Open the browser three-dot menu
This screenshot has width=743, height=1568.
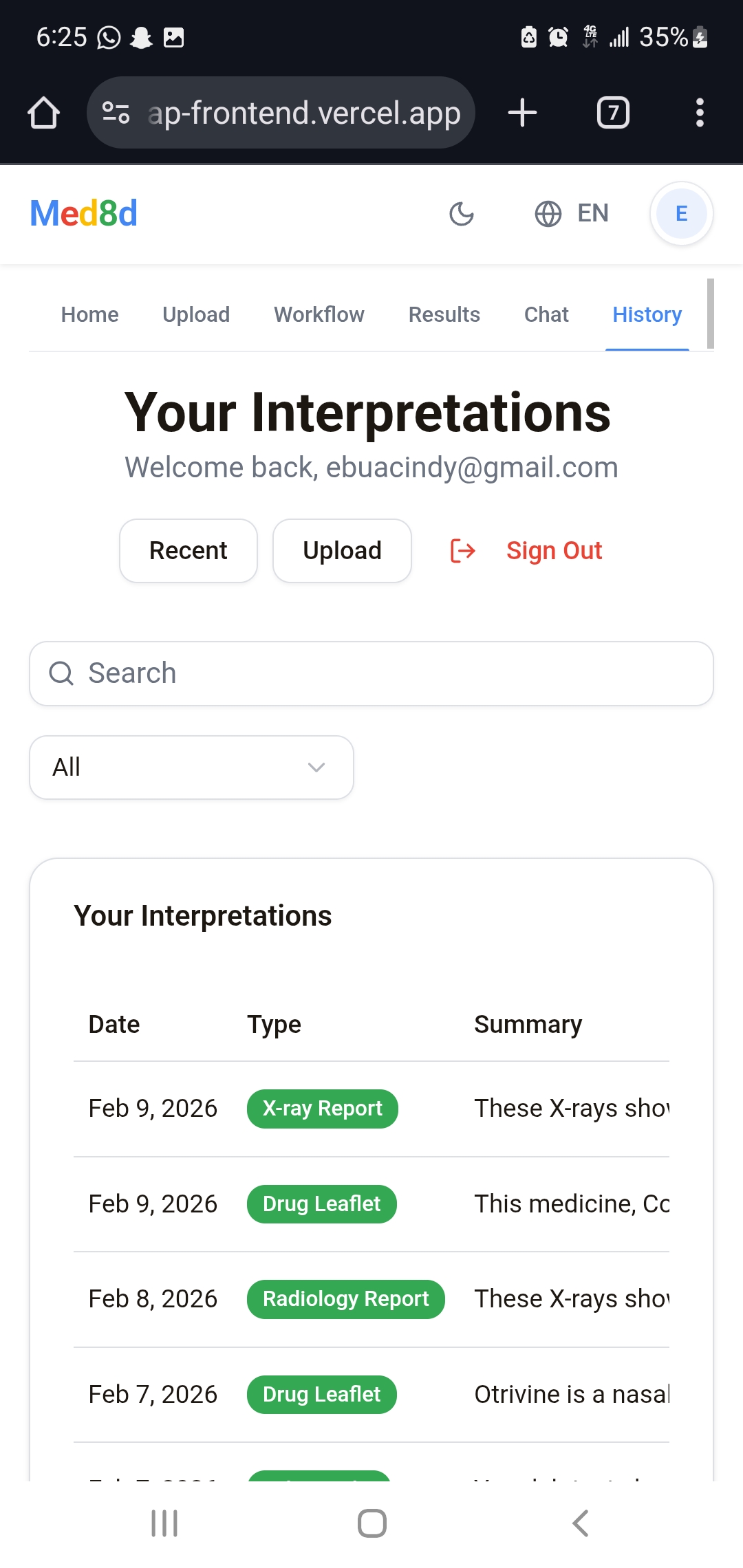[x=700, y=113]
